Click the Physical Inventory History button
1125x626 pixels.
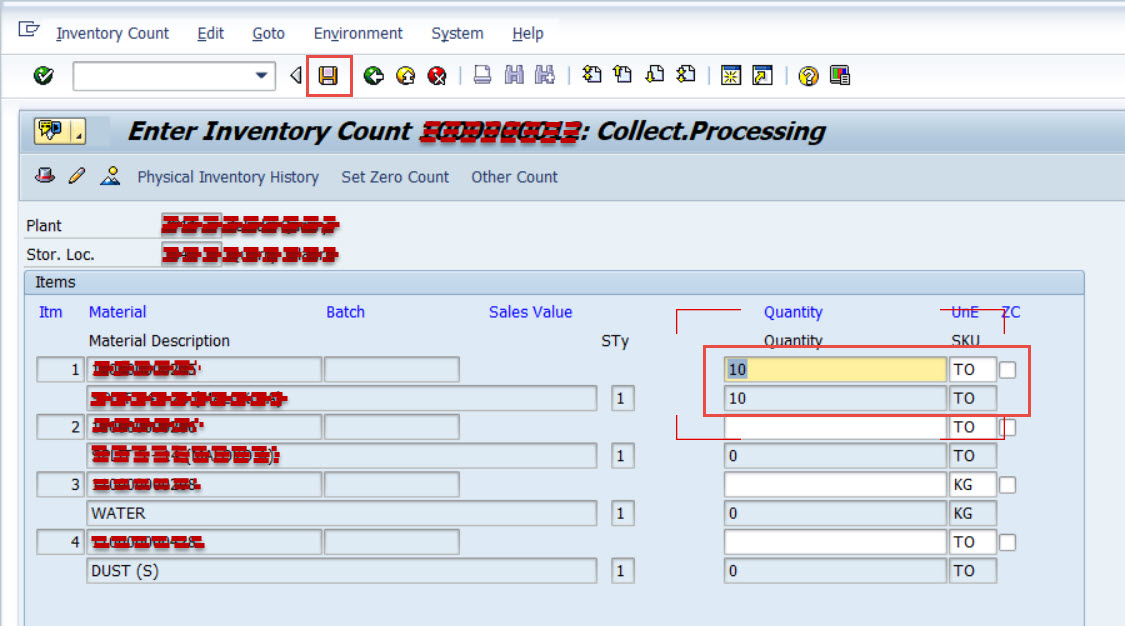(228, 177)
